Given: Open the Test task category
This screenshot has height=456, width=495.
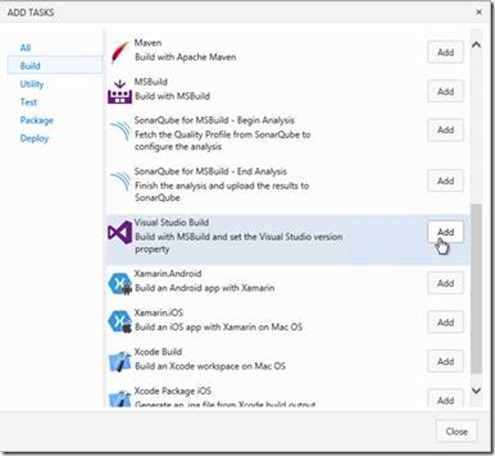Looking at the screenshot, I should tap(29, 102).
